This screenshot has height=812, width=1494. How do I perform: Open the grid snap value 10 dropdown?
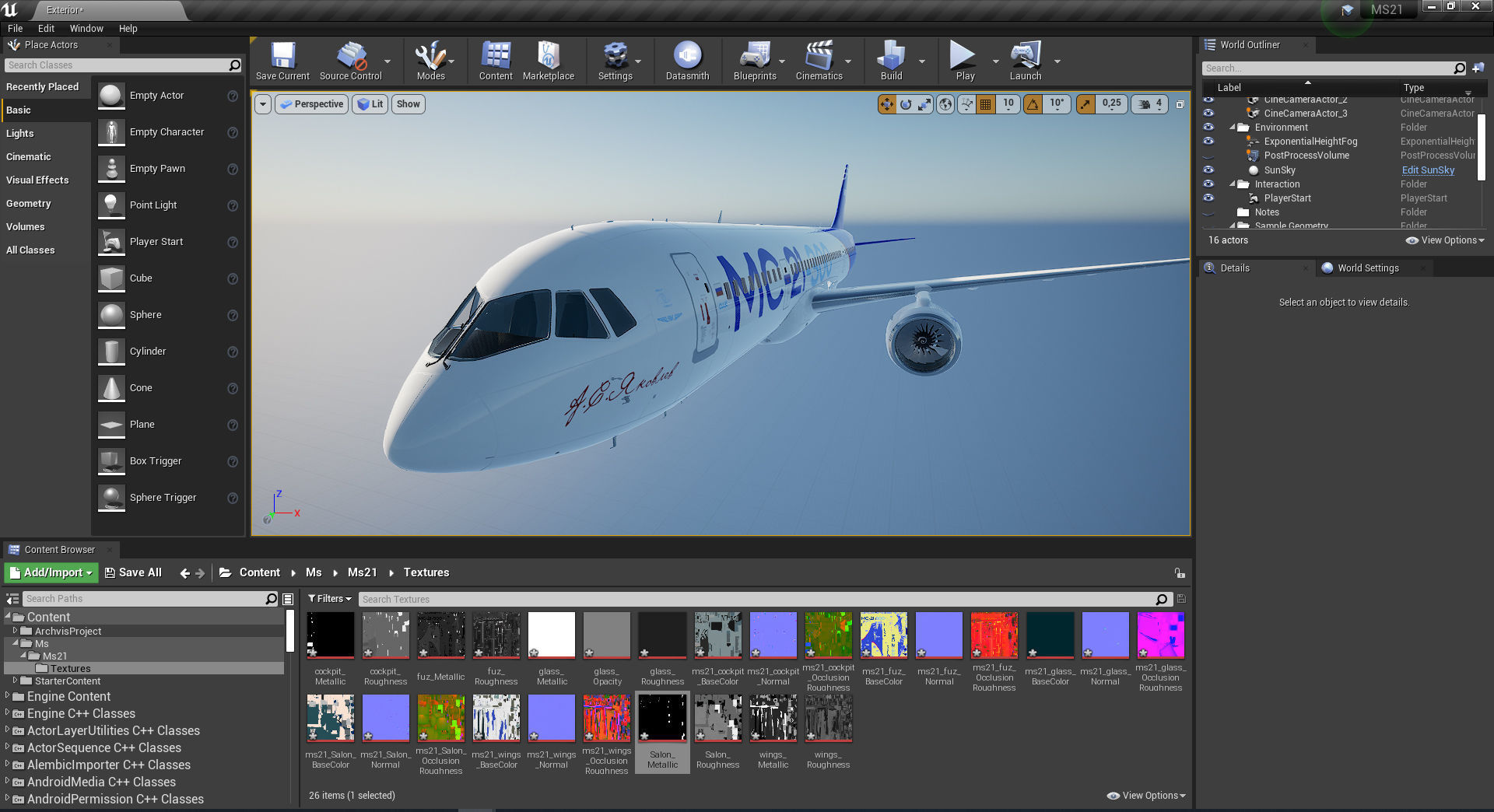tap(1008, 104)
